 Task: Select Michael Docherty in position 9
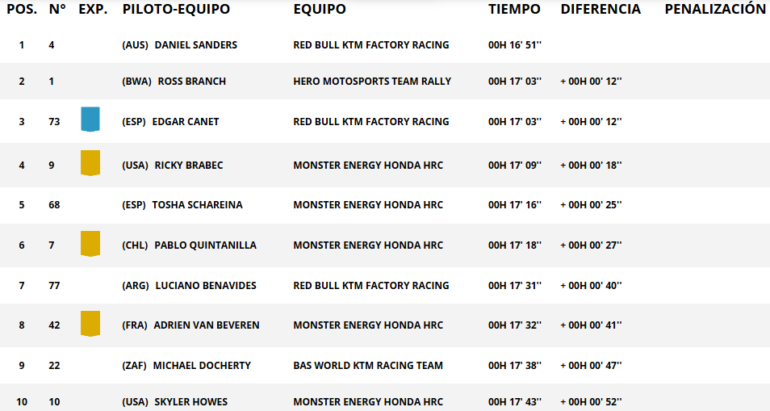point(202,365)
